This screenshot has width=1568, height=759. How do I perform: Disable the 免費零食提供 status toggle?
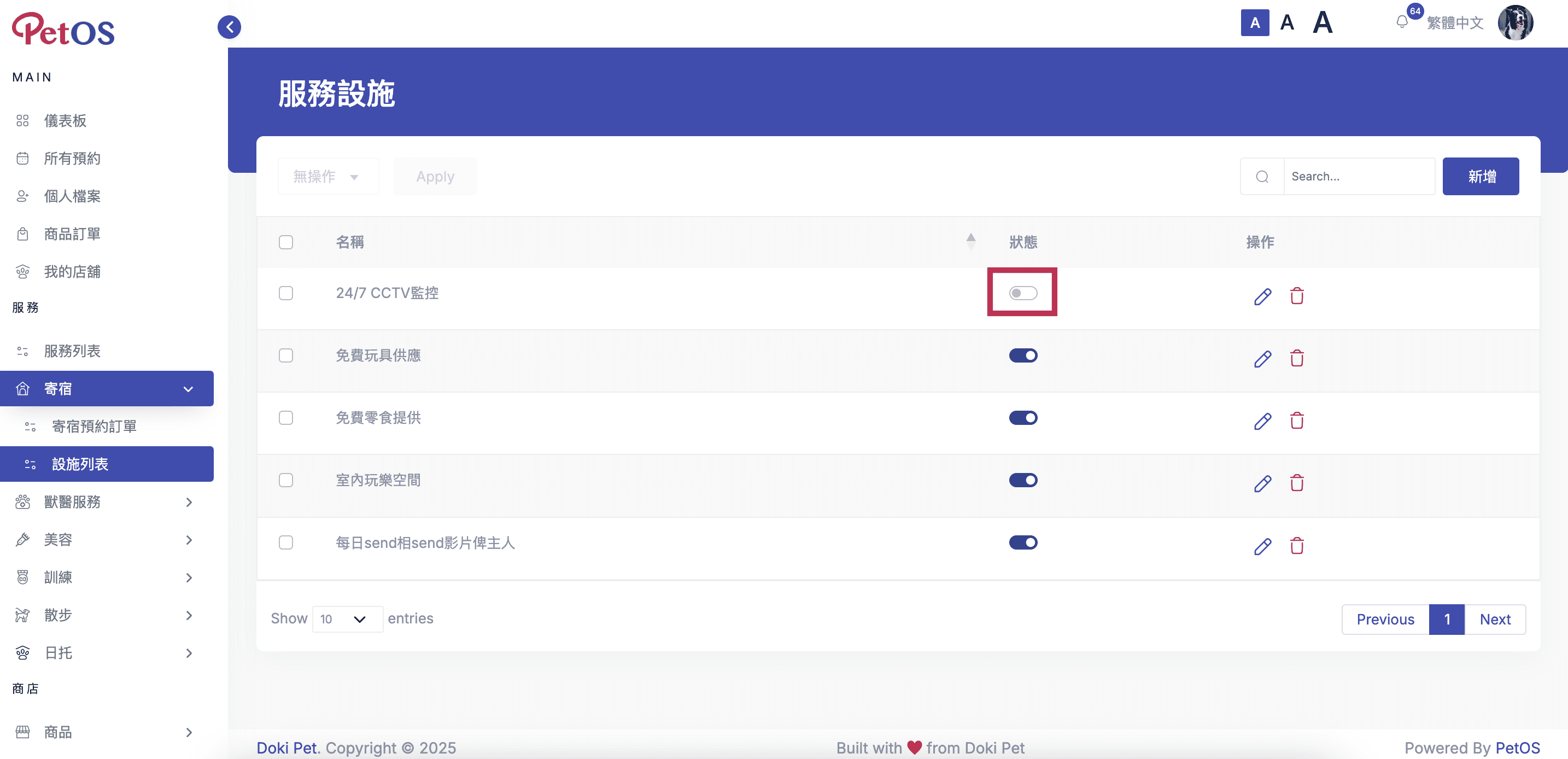[1022, 418]
